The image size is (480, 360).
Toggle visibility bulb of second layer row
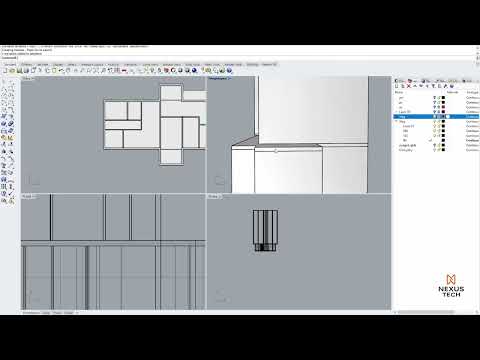click(x=435, y=102)
